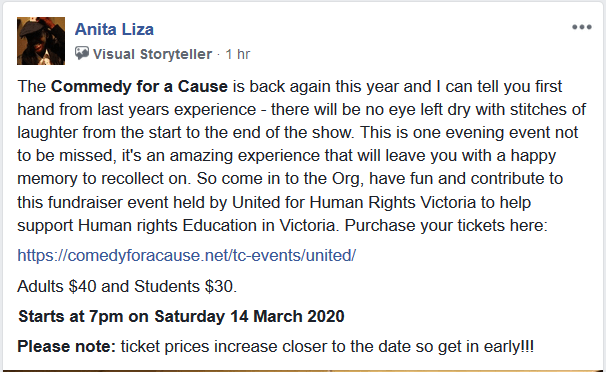The image size is (606, 372).
Task: Click the Starts at 7pm Saturday line
Action: pyautogui.click(x=181, y=316)
